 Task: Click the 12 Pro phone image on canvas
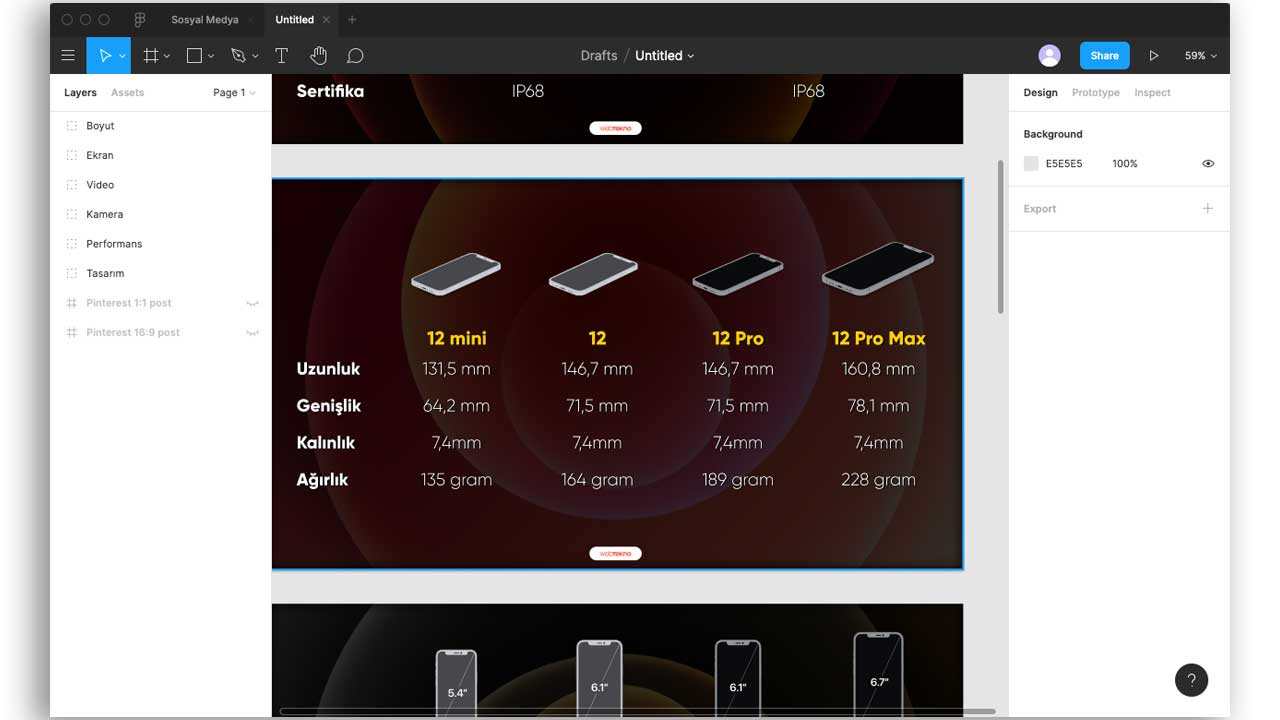[x=738, y=272]
